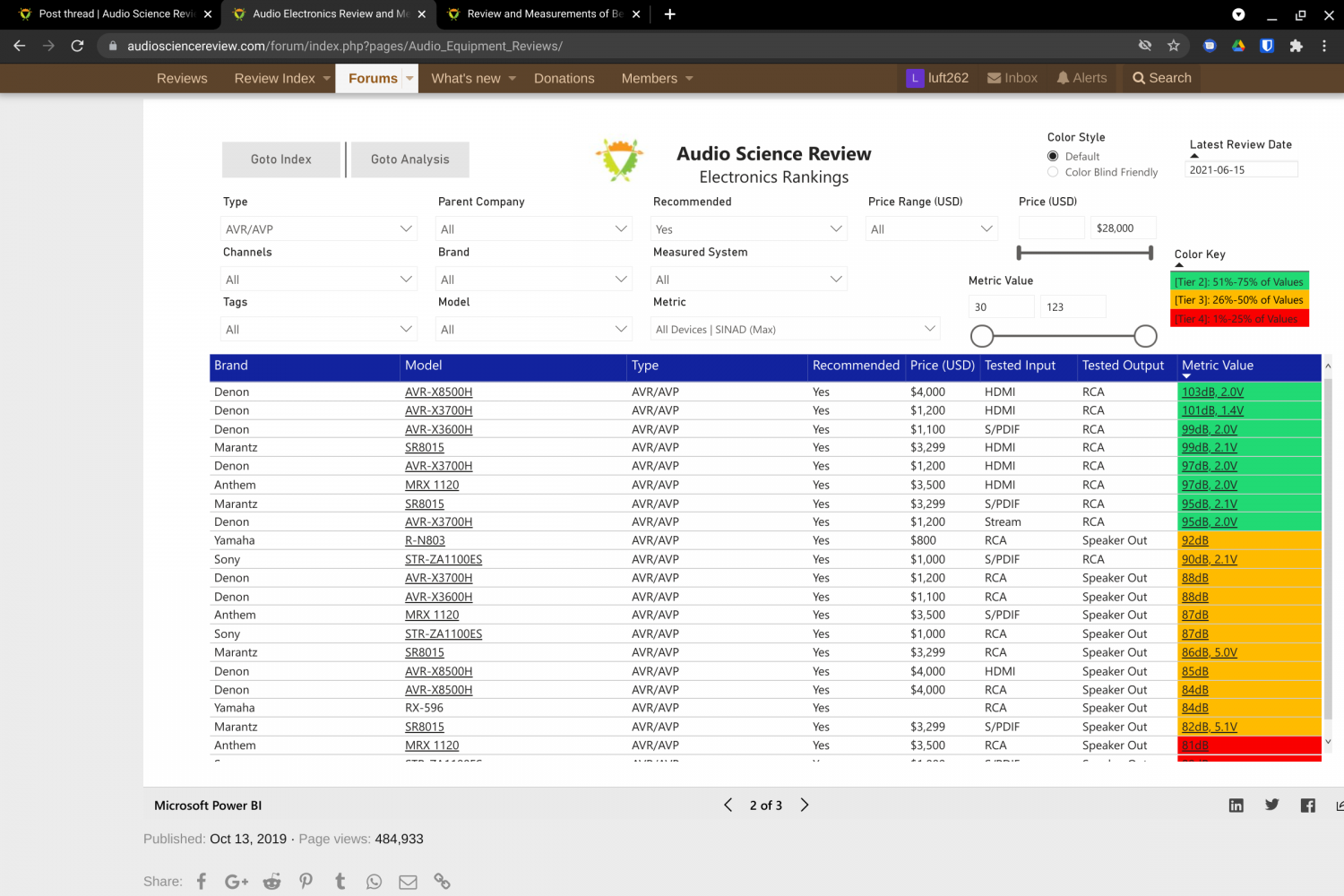The width and height of the screenshot is (1344, 896).
Task: Share article via Google Plus
Action: pyautogui.click(x=237, y=882)
